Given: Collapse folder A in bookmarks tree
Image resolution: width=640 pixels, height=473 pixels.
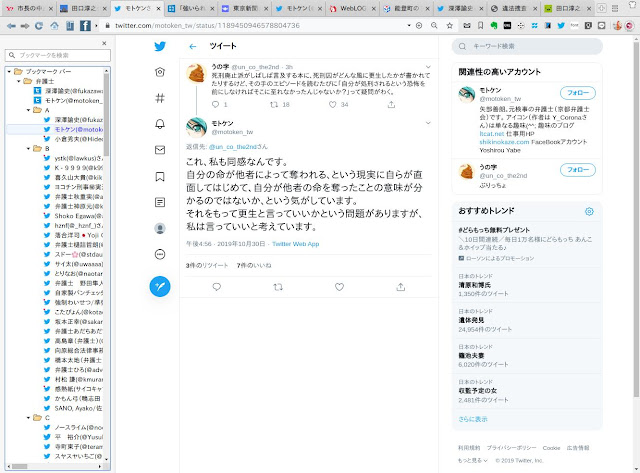Looking at the screenshot, I should 28,110.
